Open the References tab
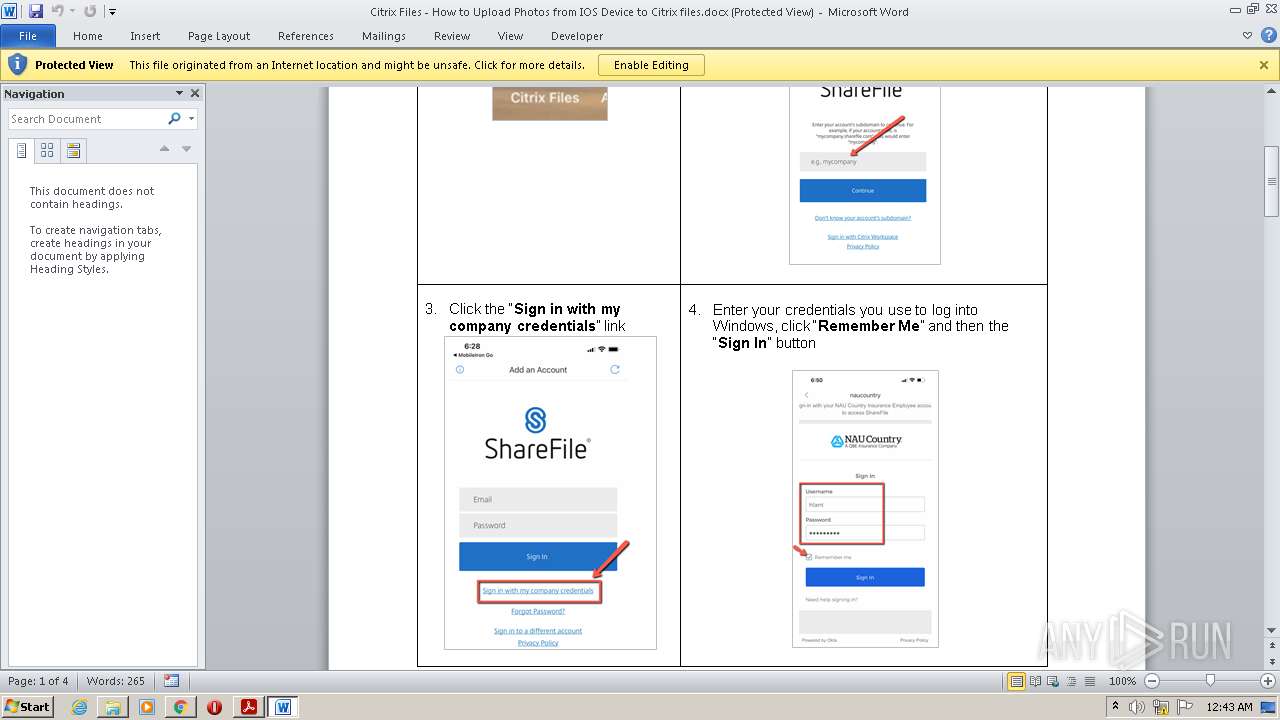The height and width of the screenshot is (720, 1280). coord(306,36)
